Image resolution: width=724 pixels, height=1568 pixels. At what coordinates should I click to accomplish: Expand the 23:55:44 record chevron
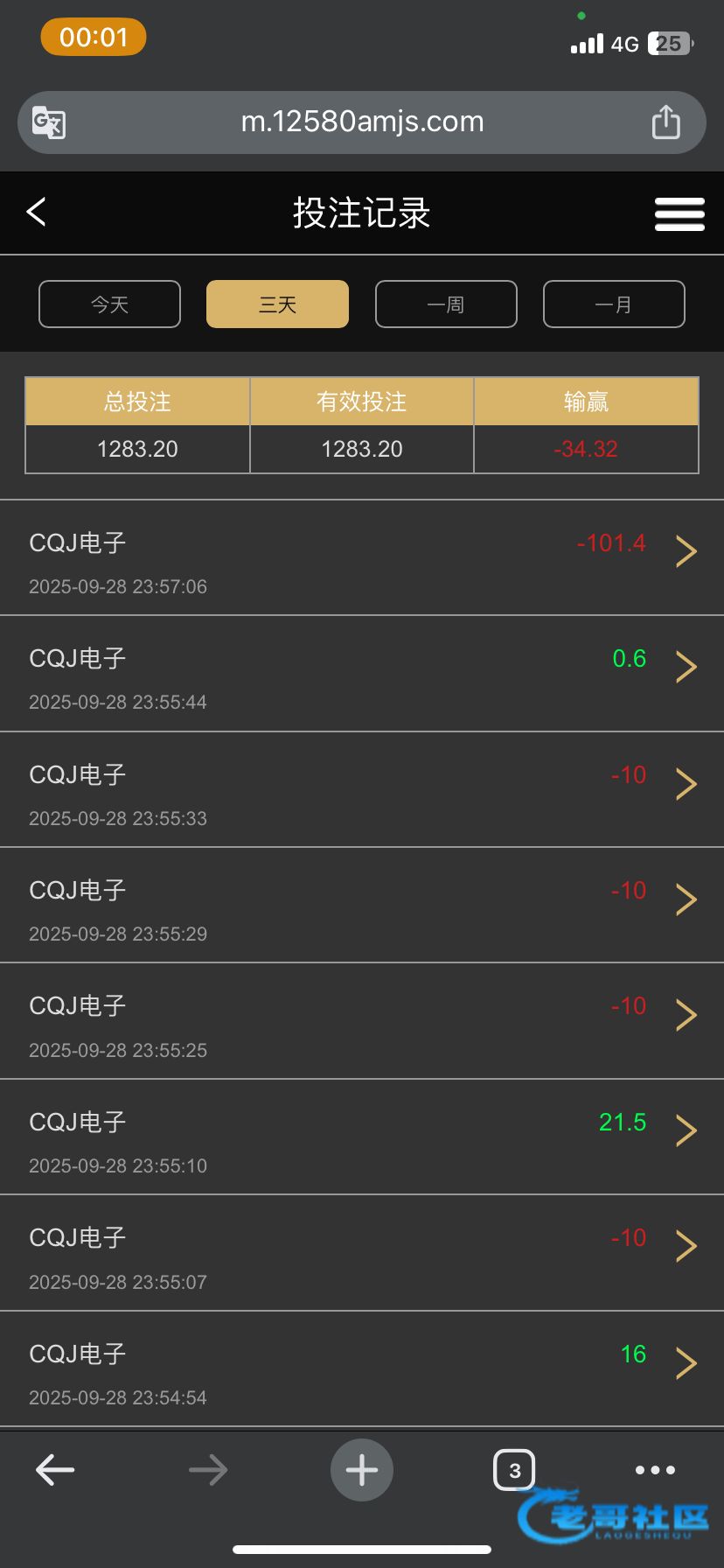click(686, 667)
